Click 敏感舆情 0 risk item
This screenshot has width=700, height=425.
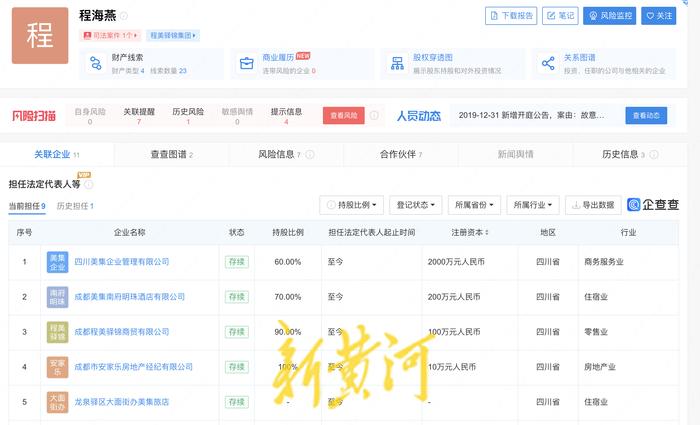coord(237,116)
